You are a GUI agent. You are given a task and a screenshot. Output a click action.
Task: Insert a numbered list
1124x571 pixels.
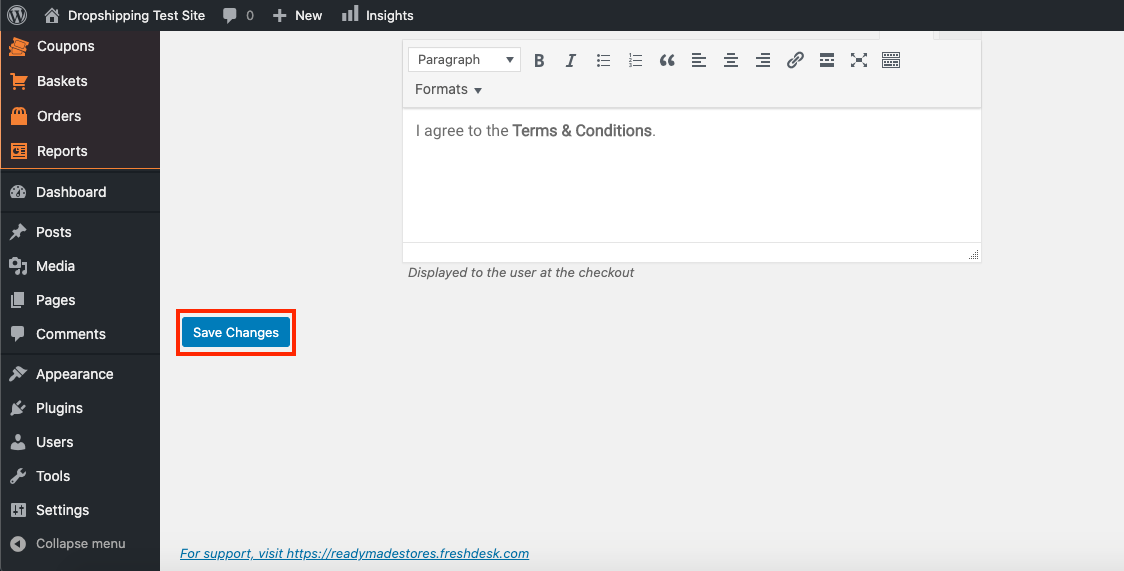[635, 60]
